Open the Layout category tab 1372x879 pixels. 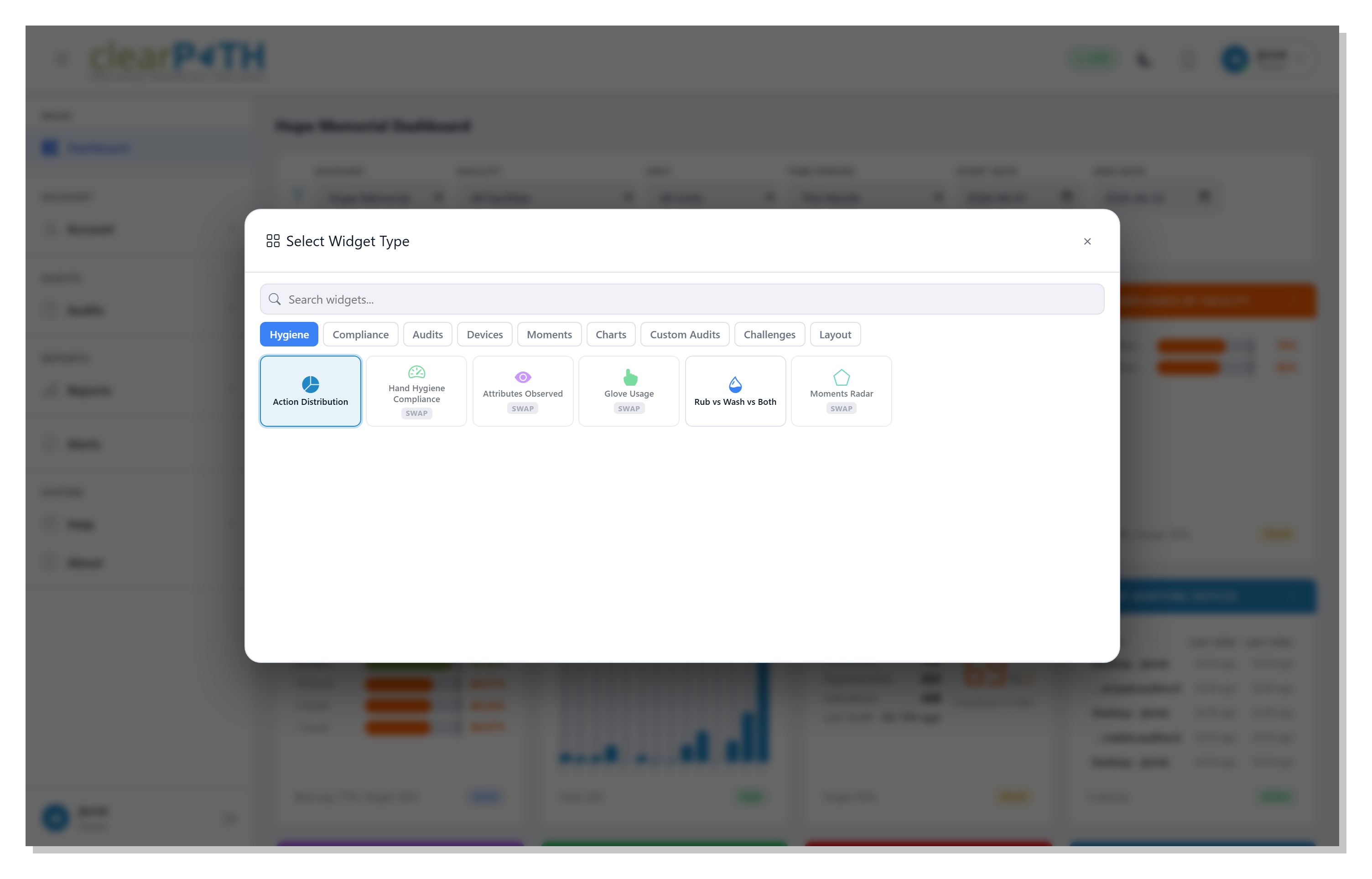click(x=835, y=335)
